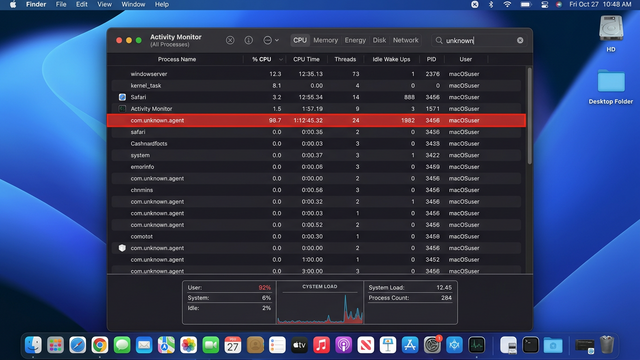Viewport: 640px width, 360px height.
Task: Open Maps from the Dock
Action: click(x=166, y=345)
